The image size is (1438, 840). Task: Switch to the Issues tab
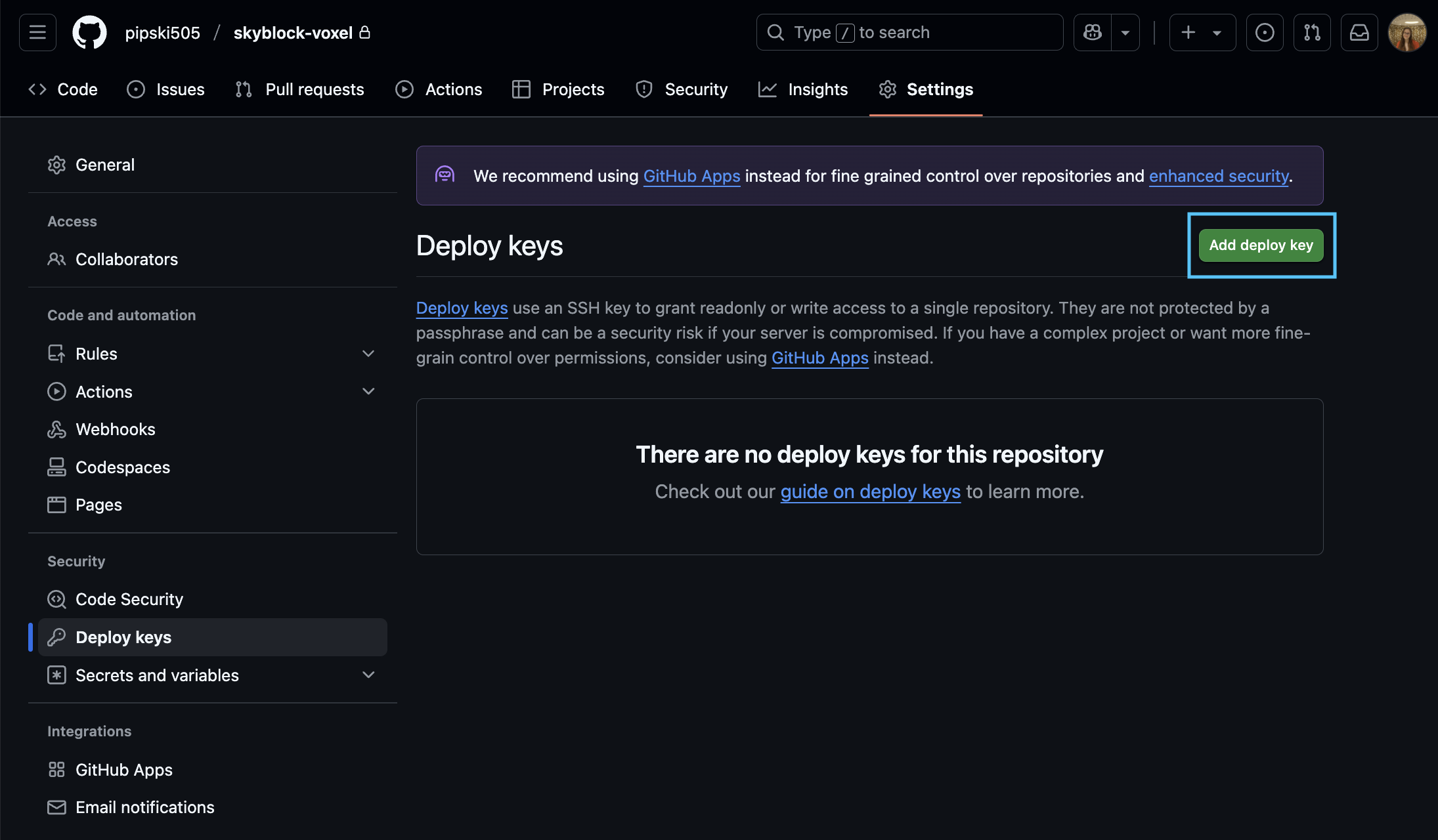(x=166, y=89)
